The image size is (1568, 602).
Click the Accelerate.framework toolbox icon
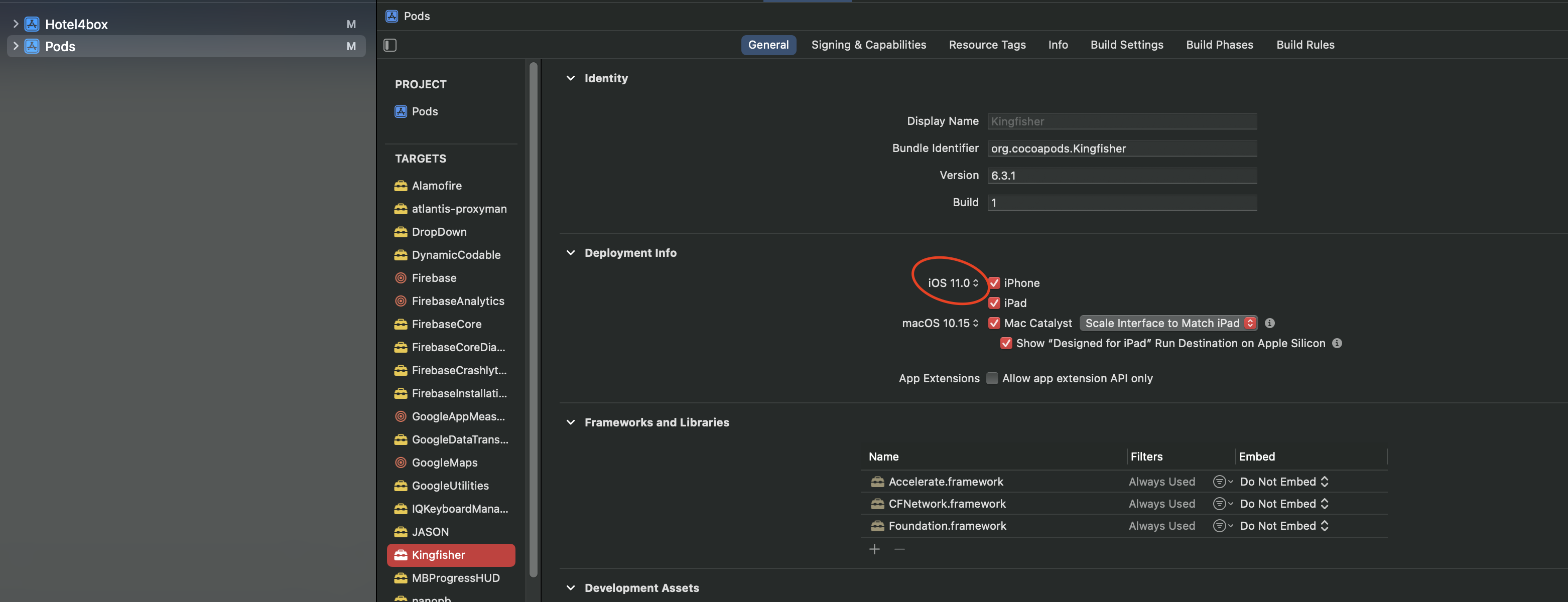(877, 482)
